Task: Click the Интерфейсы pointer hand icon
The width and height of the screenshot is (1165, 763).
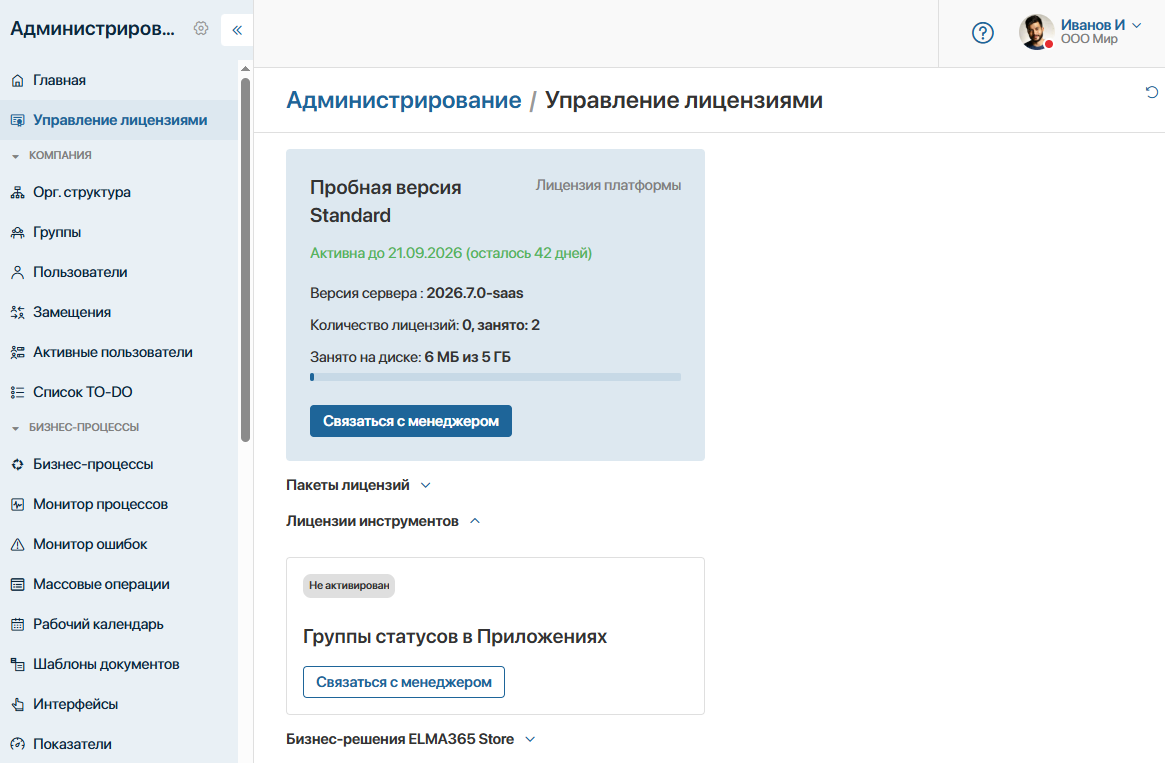Action: 18,704
